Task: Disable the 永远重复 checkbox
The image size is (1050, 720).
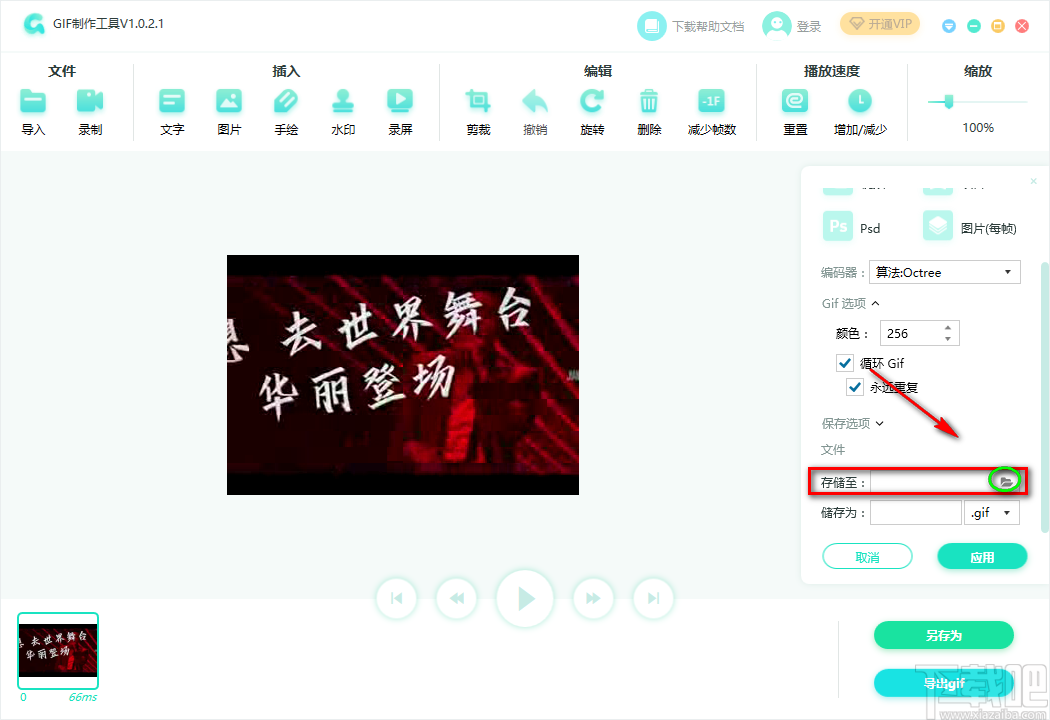Action: click(x=855, y=387)
